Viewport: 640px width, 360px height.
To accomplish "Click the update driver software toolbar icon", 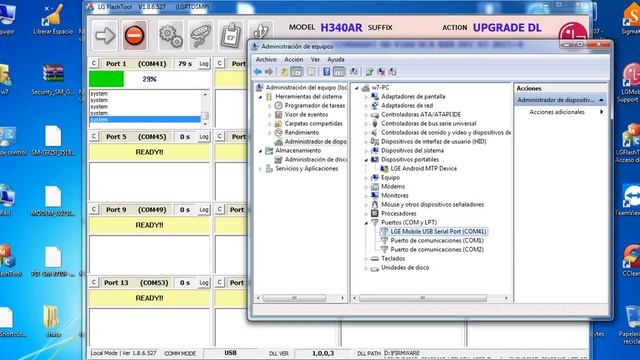I will click(x=369, y=72).
